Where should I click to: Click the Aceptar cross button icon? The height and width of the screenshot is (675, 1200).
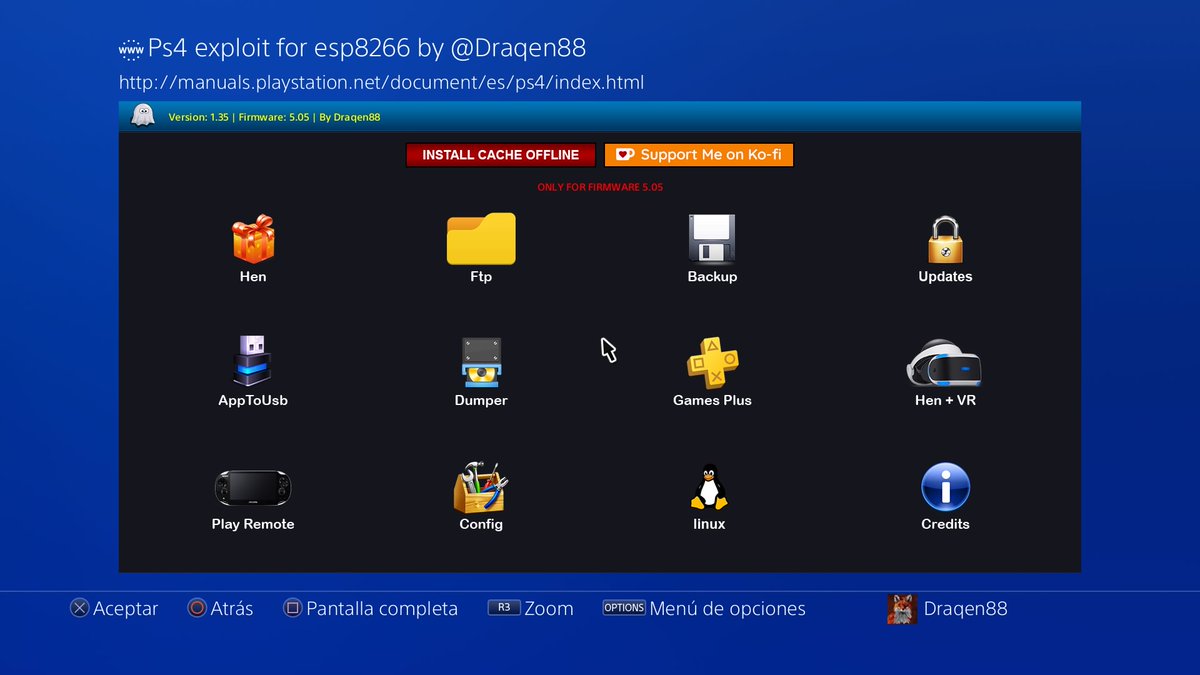pos(79,608)
